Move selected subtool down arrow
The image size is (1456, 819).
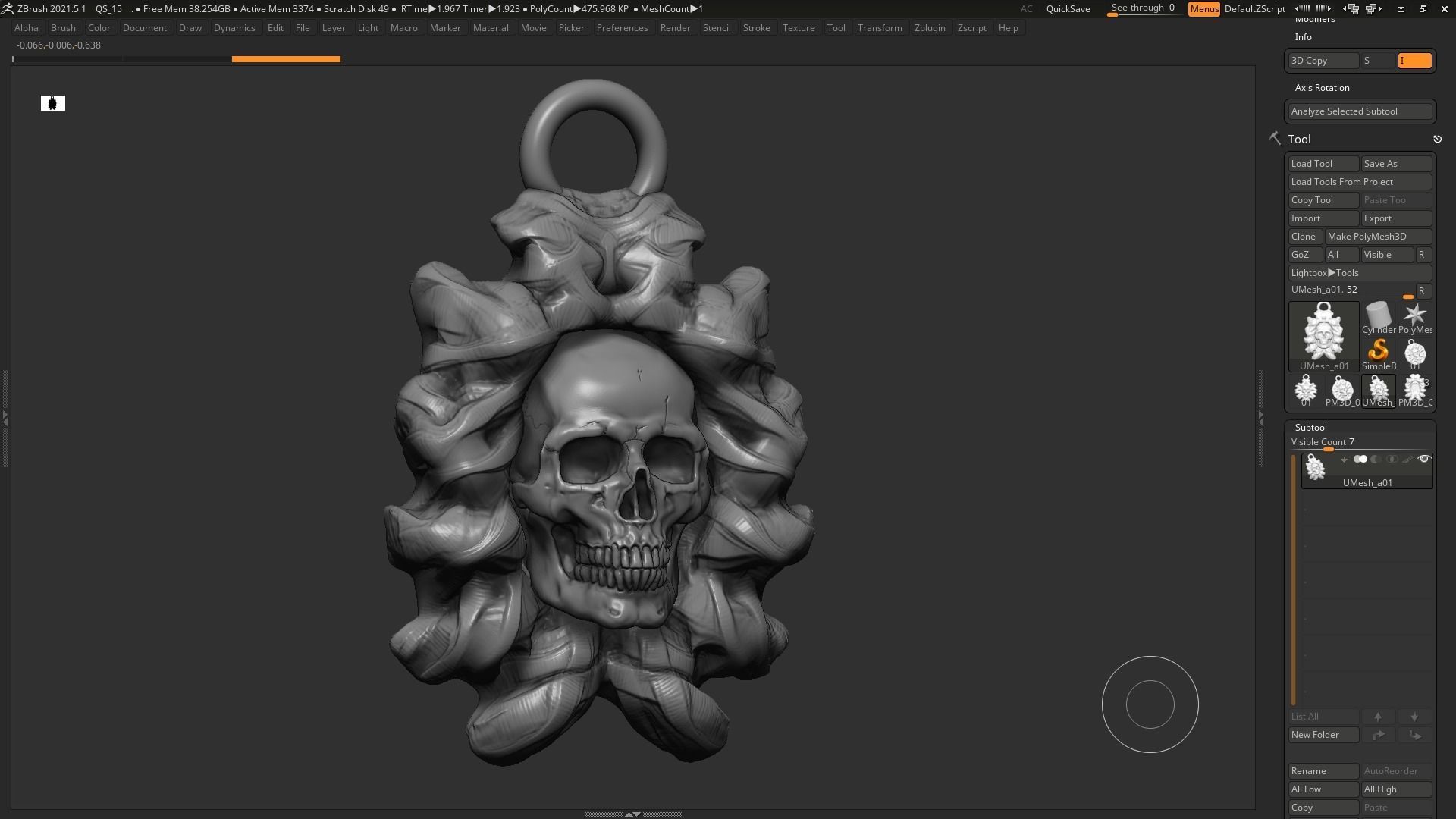click(x=1414, y=717)
